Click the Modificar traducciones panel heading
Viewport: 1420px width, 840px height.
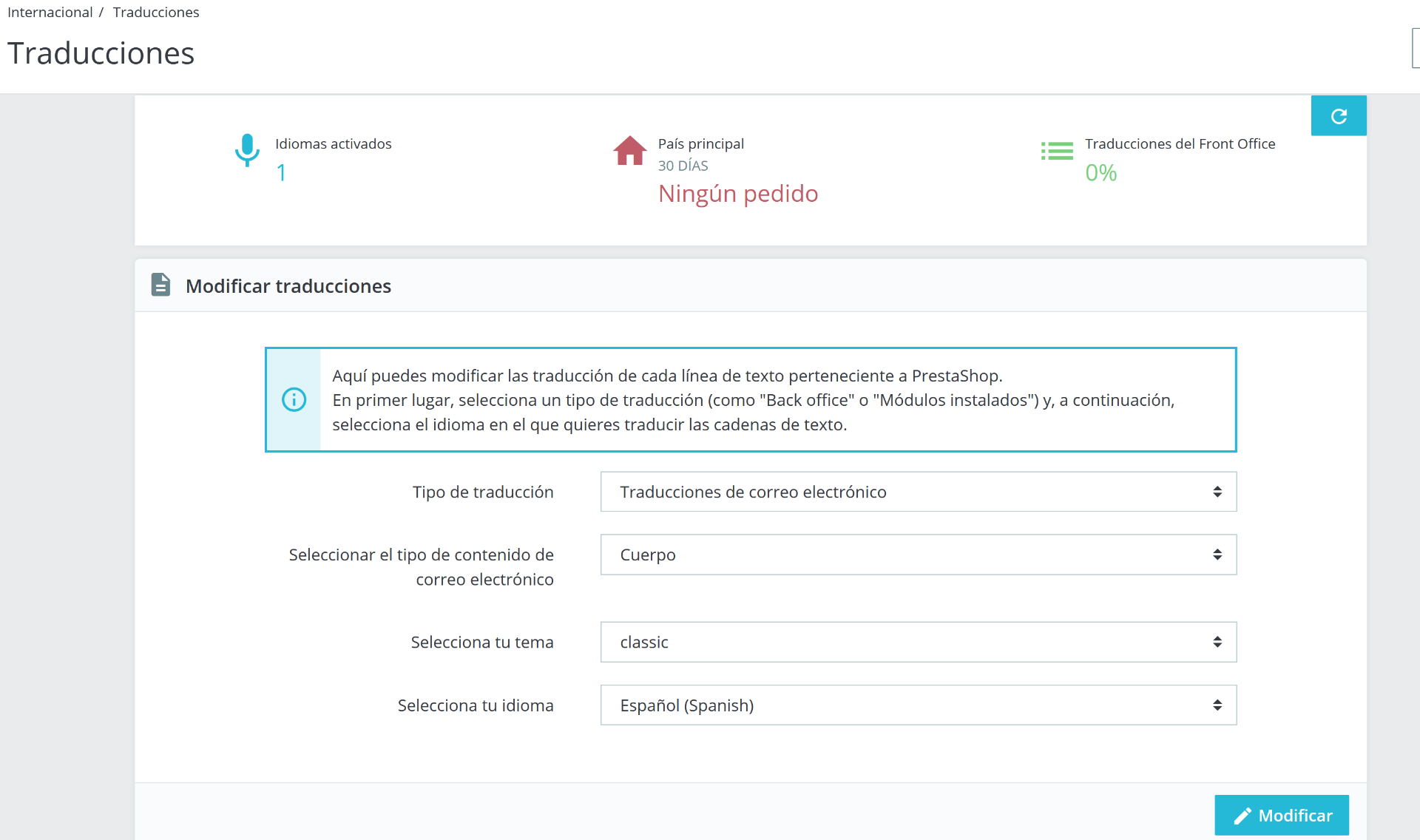click(x=288, y=286)
